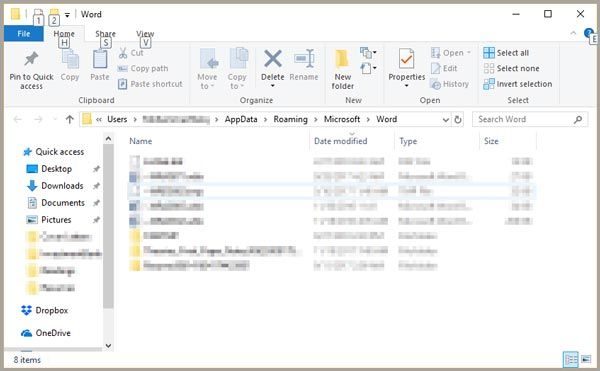Open the Recent locations dropdown arrow
The width and height of the screenshot is (600, 371).
pyautogui.click(x=55, y=119)
